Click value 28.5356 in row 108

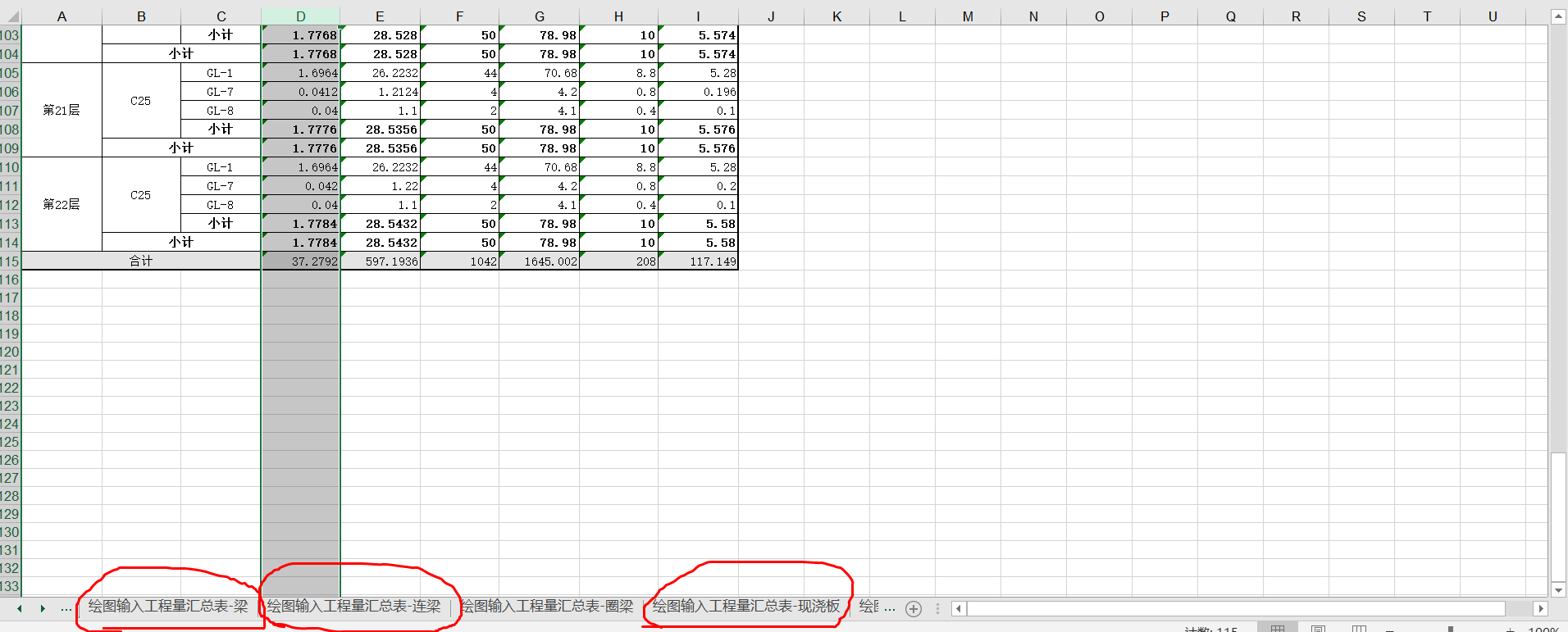point(380,130)
